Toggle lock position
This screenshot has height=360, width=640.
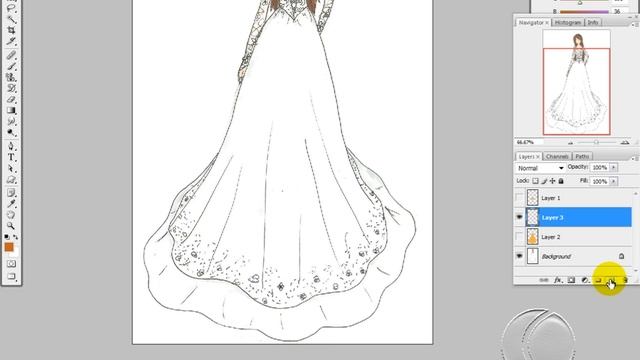552,181
